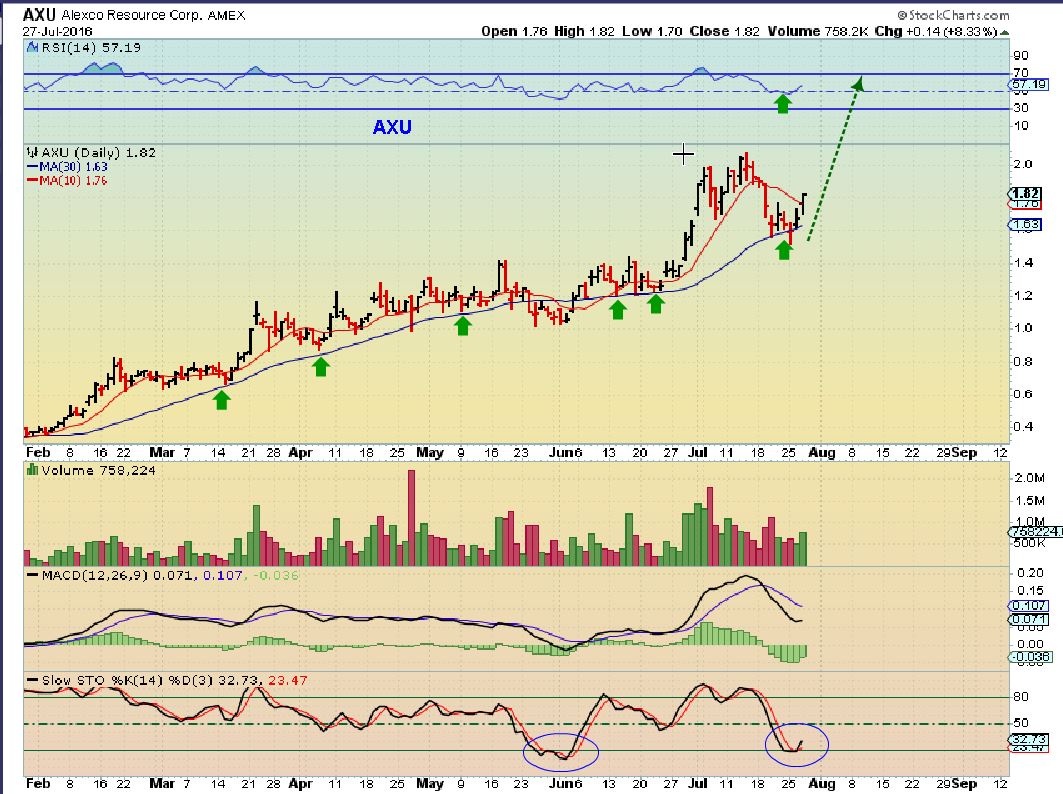Click the 2.0M volume scale label
The image size is (1063, 794).
tap(1028, 478)
